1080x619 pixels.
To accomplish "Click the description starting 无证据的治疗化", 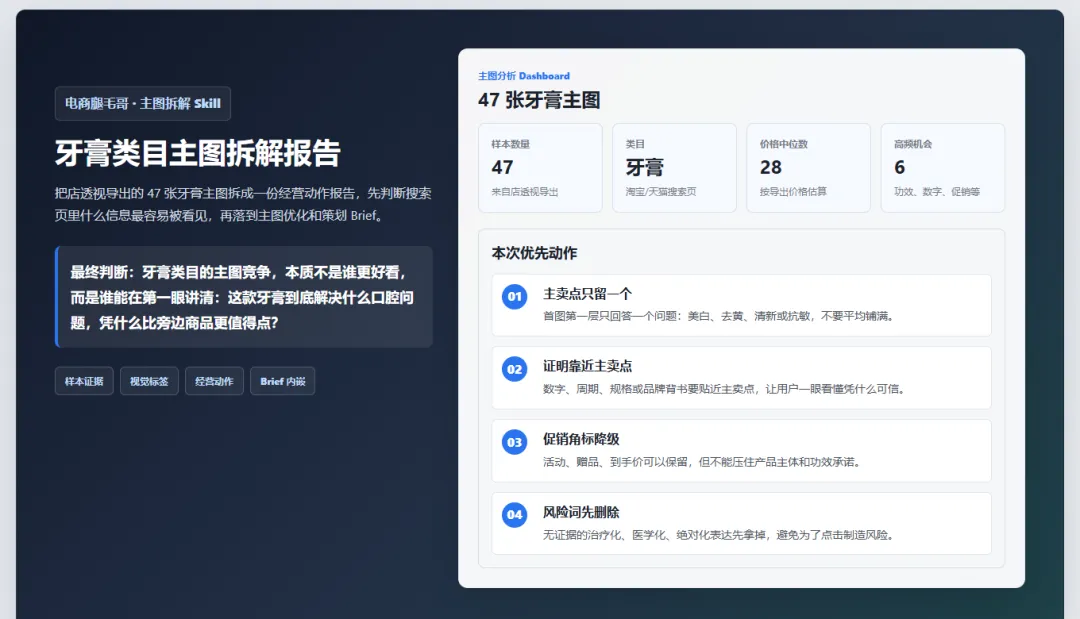I will [720, 535].
